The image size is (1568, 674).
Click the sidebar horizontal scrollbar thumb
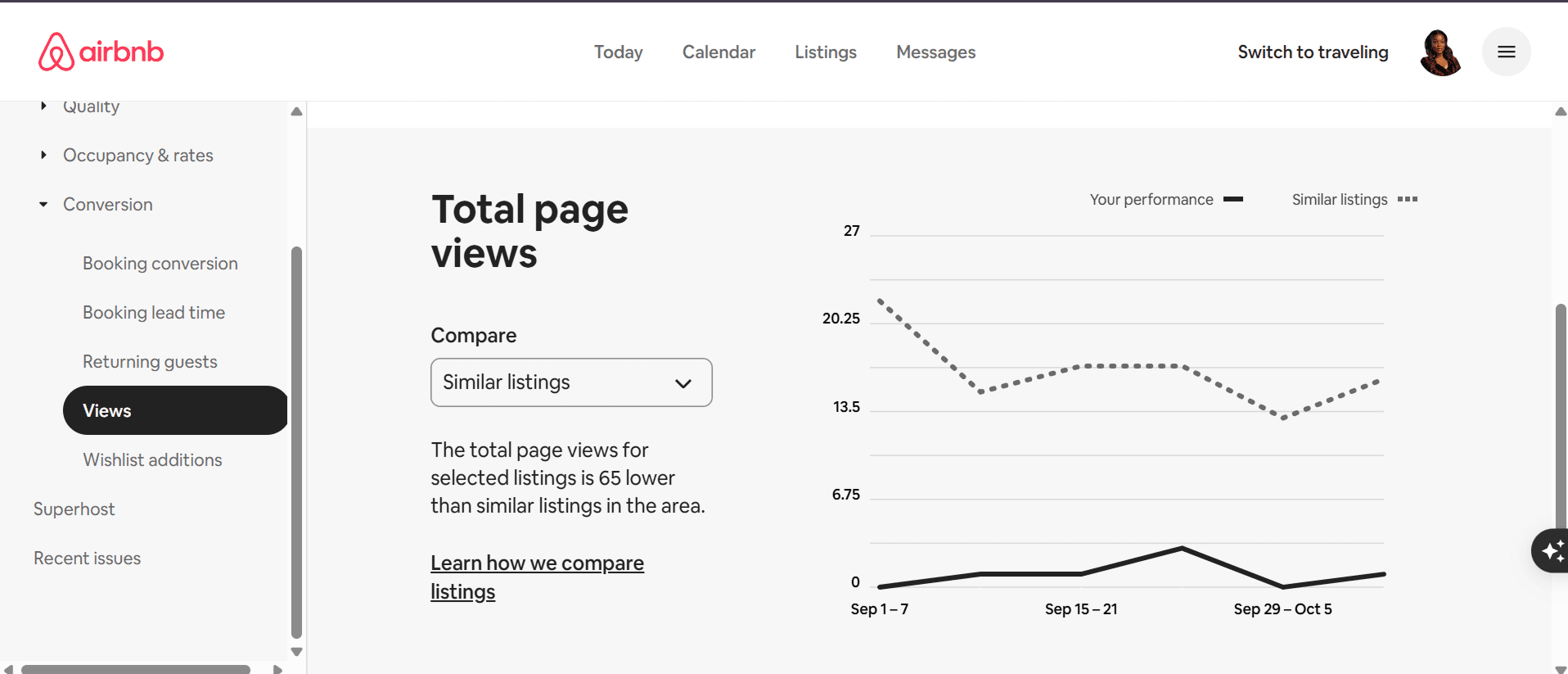click(x=136, y=669)
